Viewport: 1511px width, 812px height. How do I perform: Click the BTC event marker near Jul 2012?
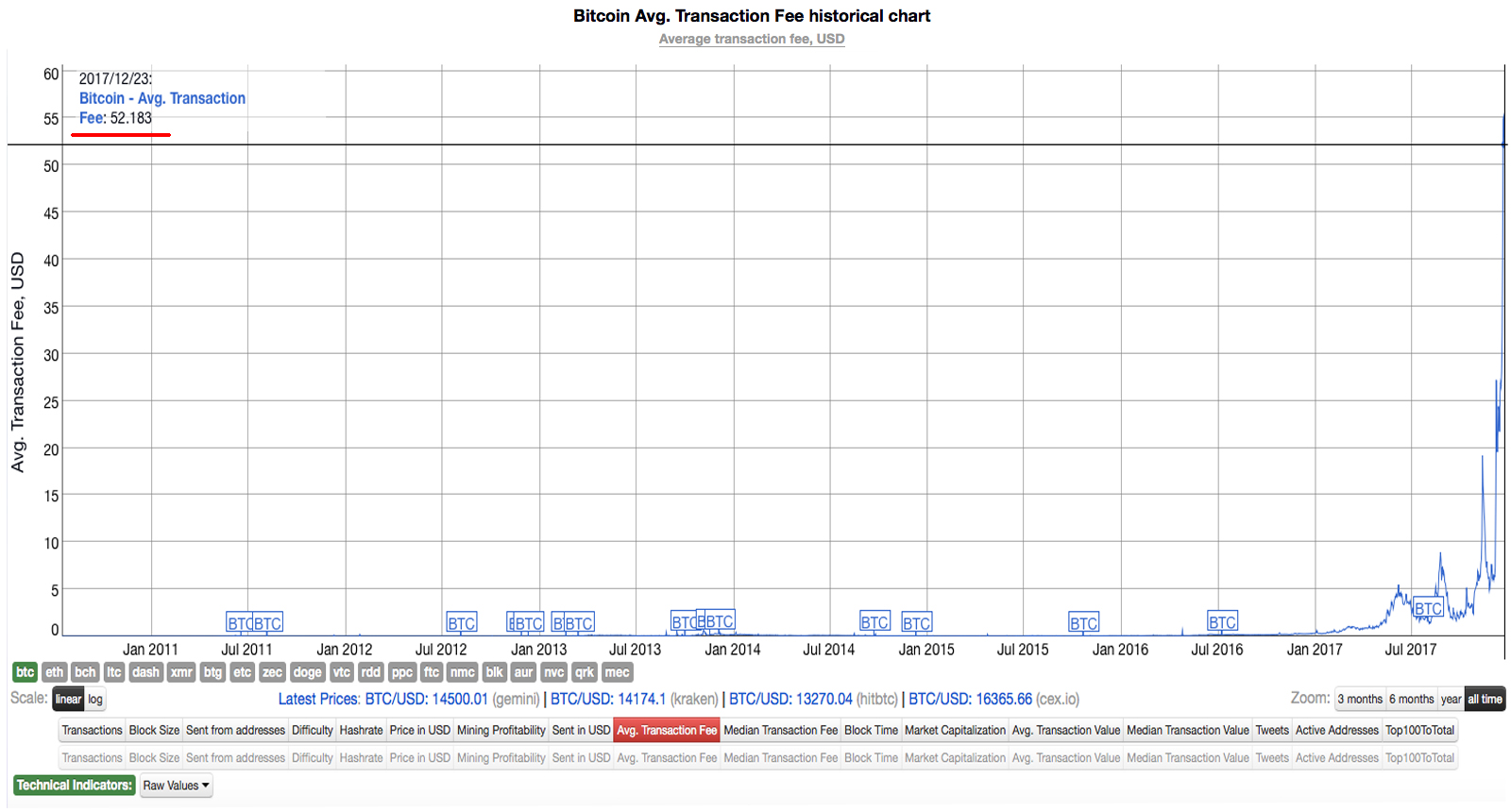[x=462, y=623]
